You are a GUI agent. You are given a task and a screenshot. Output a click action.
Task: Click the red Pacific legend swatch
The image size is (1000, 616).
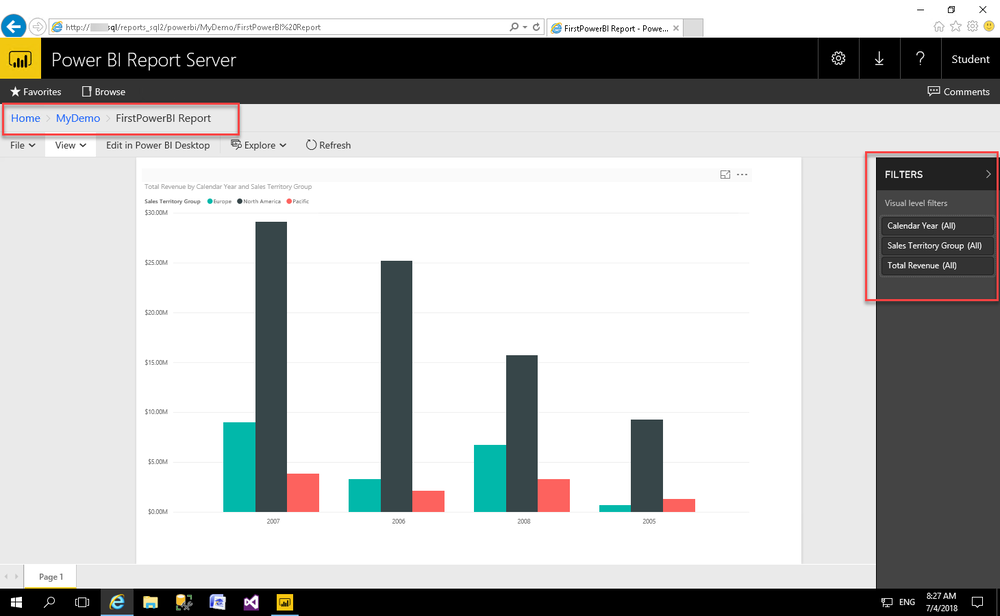point(290,200)
